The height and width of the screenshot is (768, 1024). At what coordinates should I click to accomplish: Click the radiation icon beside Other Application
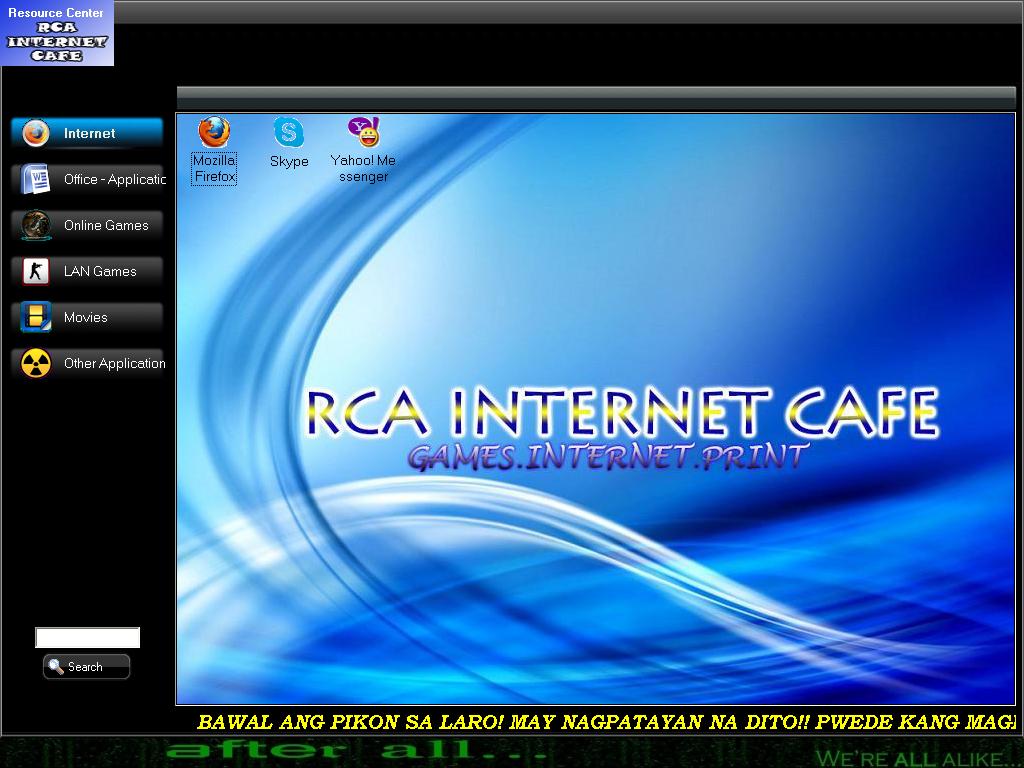coord(34,363)
